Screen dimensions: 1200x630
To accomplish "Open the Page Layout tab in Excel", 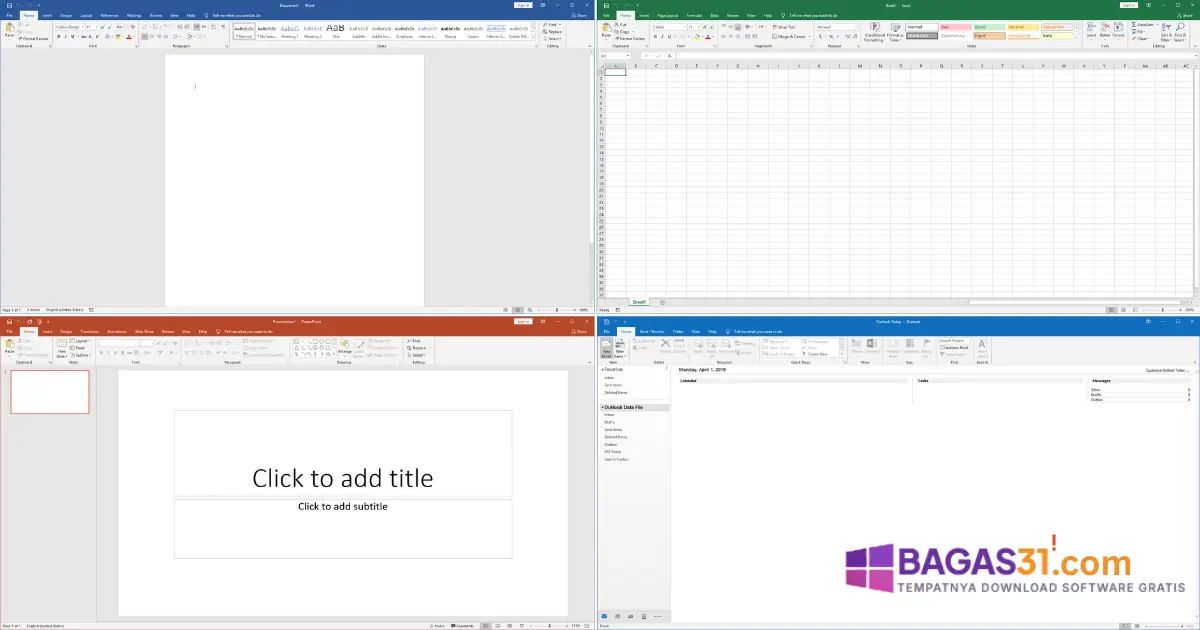I will pos(666,16).
